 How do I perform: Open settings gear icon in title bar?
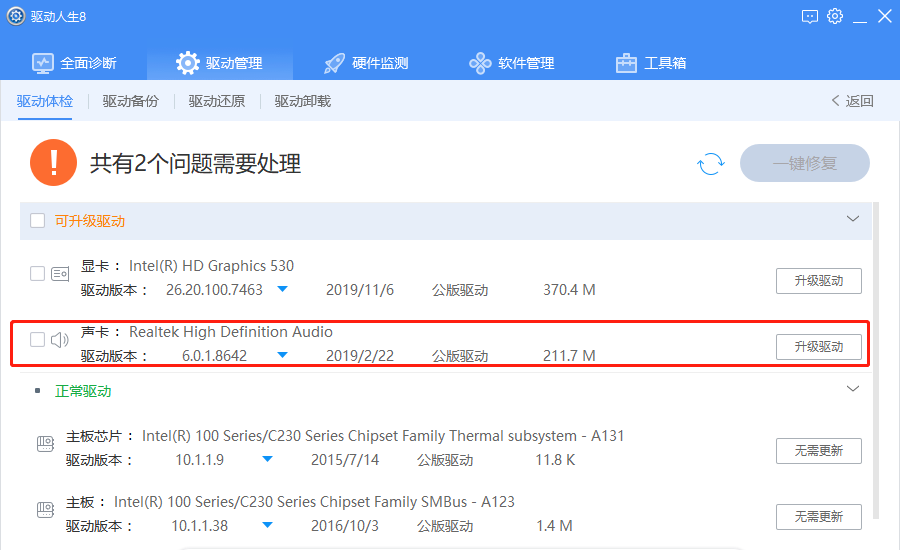click(x=835, y=16)
